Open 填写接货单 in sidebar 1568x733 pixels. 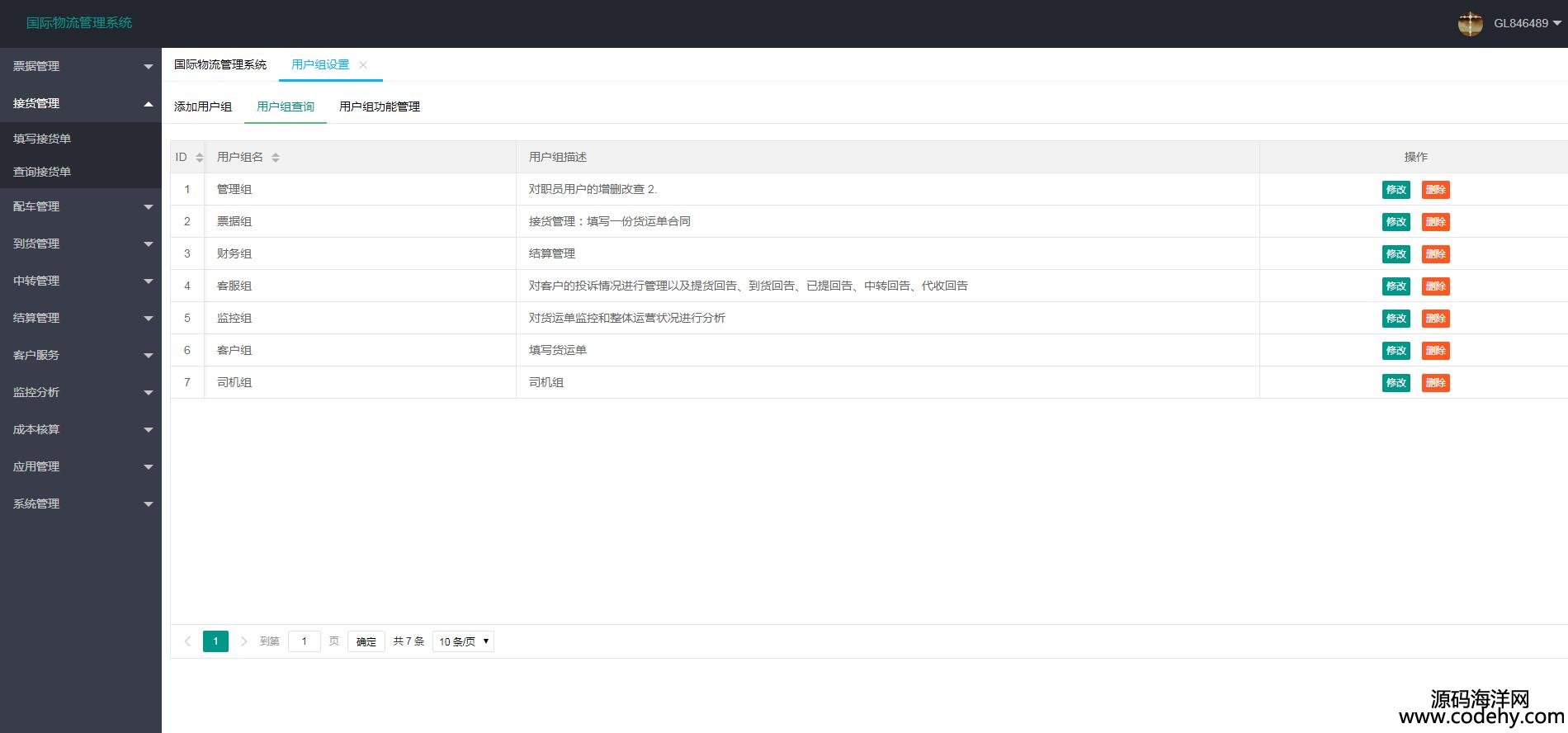pyautogui.click(x=42, y=139)
